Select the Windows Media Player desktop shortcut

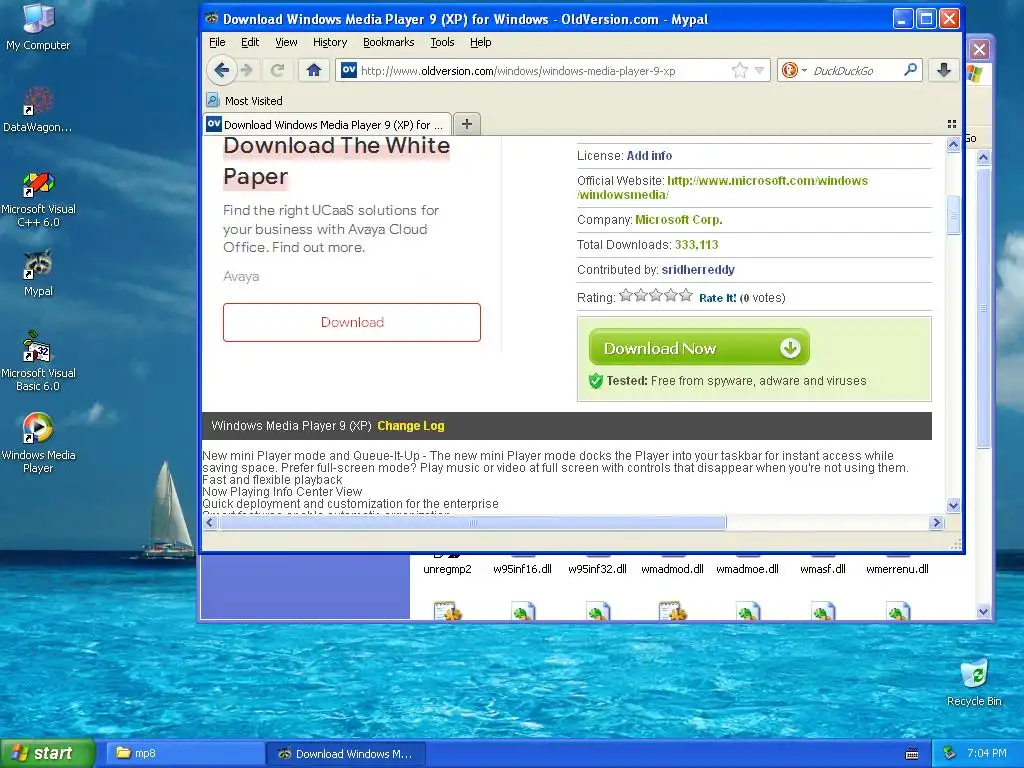tap(38, 442)
